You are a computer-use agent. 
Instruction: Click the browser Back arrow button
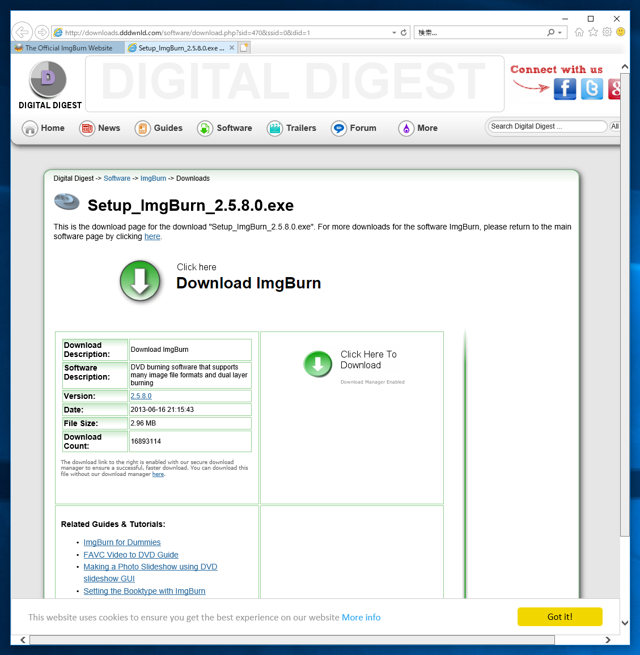[x=22, y=32]
